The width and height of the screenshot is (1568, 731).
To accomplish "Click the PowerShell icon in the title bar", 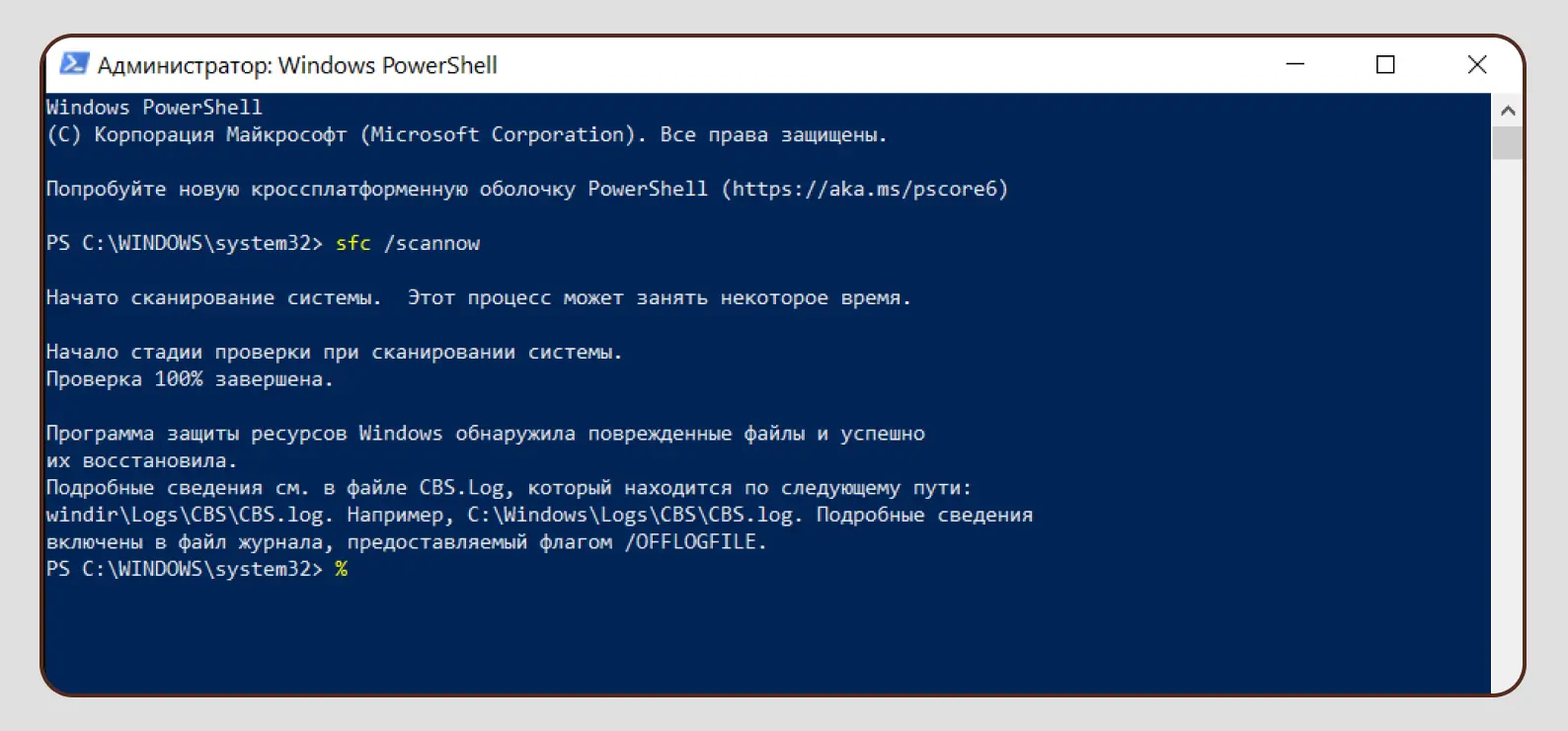I will 74,64.
